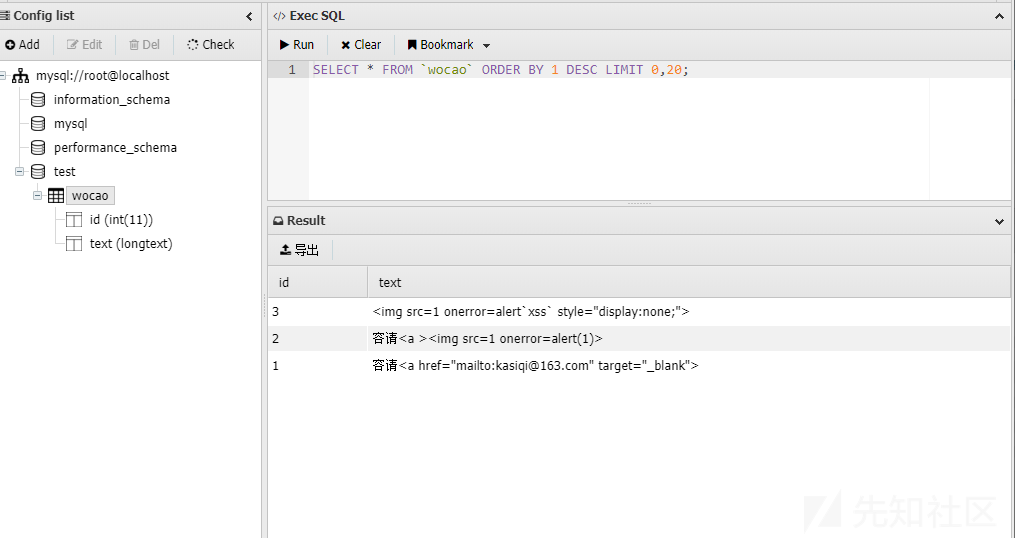Select the information_schema database

[x=111, y=100]
